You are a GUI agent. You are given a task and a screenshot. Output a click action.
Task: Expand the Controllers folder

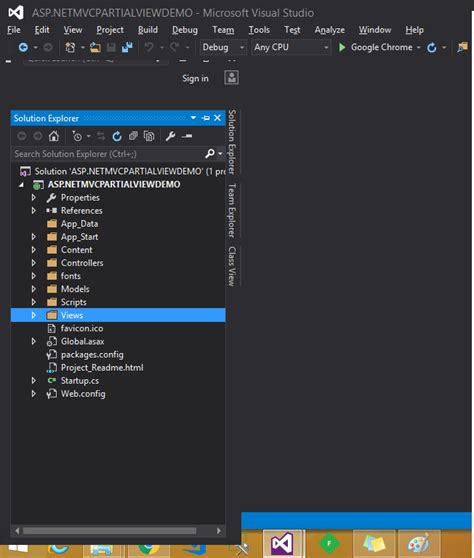[33, 263]
